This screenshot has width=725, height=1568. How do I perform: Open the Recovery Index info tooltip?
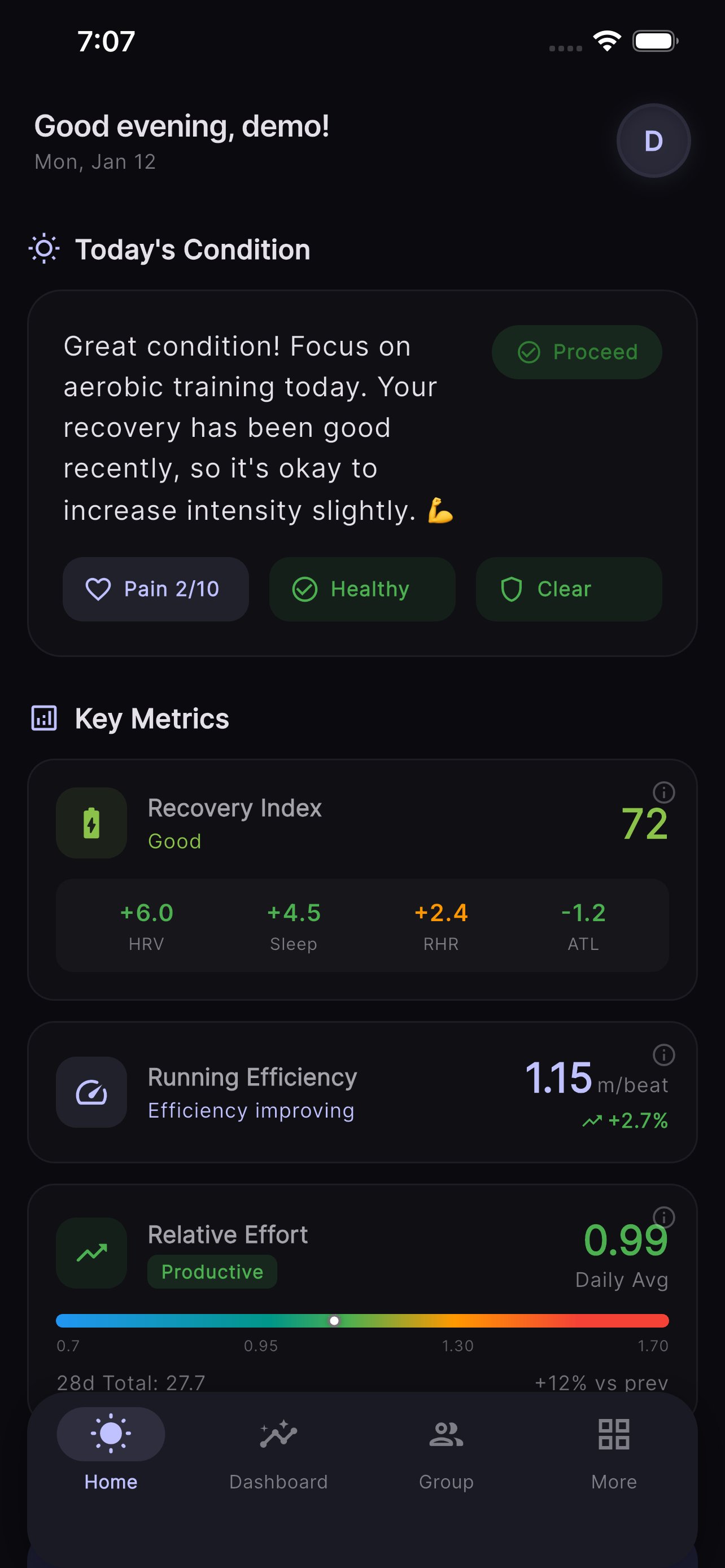663,792
